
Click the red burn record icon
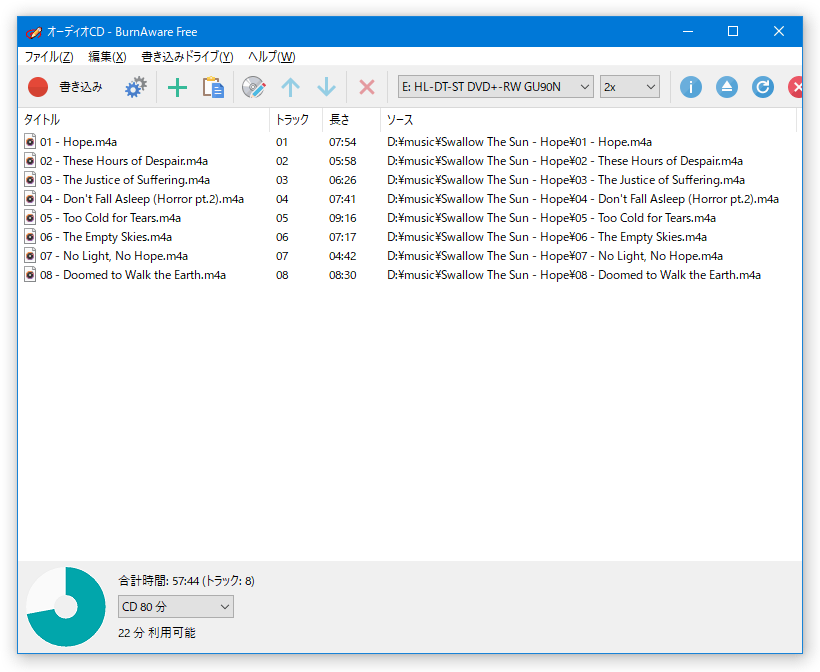coord(38,87)
